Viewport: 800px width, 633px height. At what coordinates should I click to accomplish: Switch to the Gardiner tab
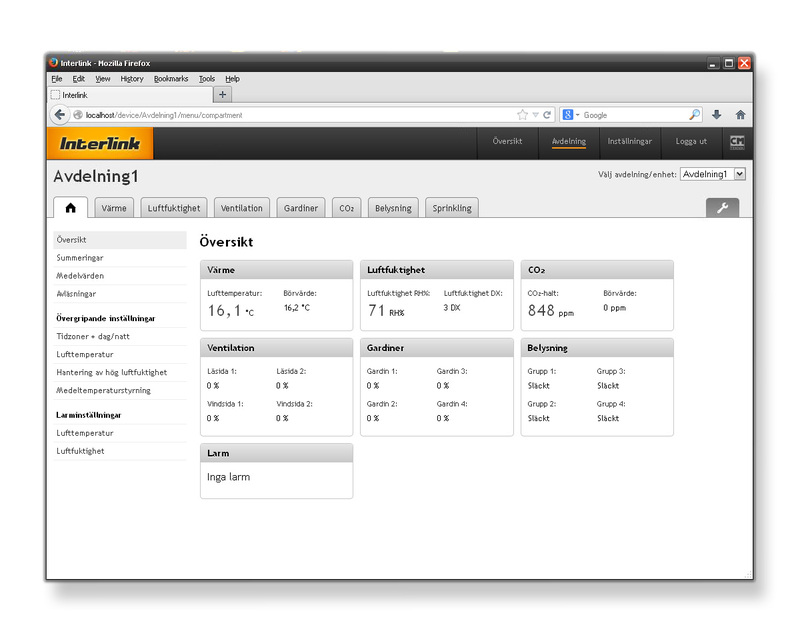click(x=301, y=208)
